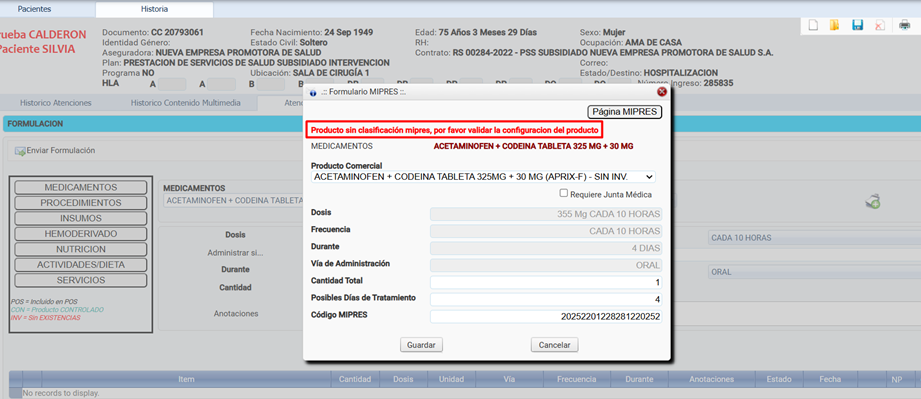Select the INSUMOS category button
The height and width of the screenshot is (399, 921).
80,218
